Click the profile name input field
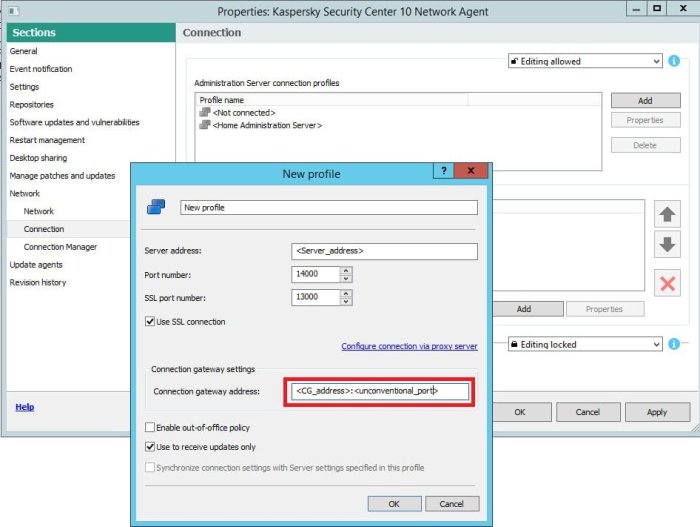Viewport: 700px width, 527px height. coord(329,207)
